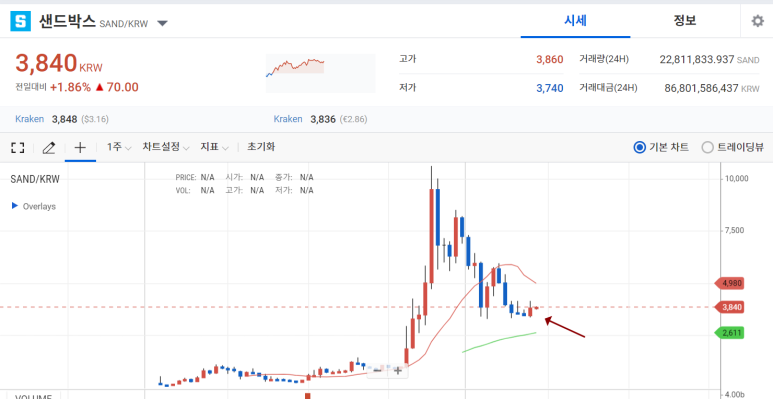Click the mini price sparkline thumbnail
This screenshot has height=399, width=773.
pos(320,73)
